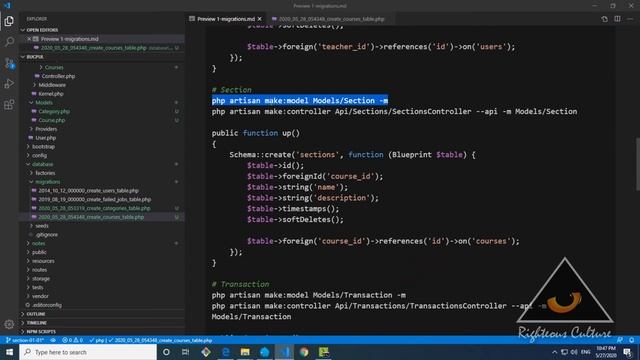Expand the Providers folder
The height and width of the screenshot is (360, 640).
point(46,129)
